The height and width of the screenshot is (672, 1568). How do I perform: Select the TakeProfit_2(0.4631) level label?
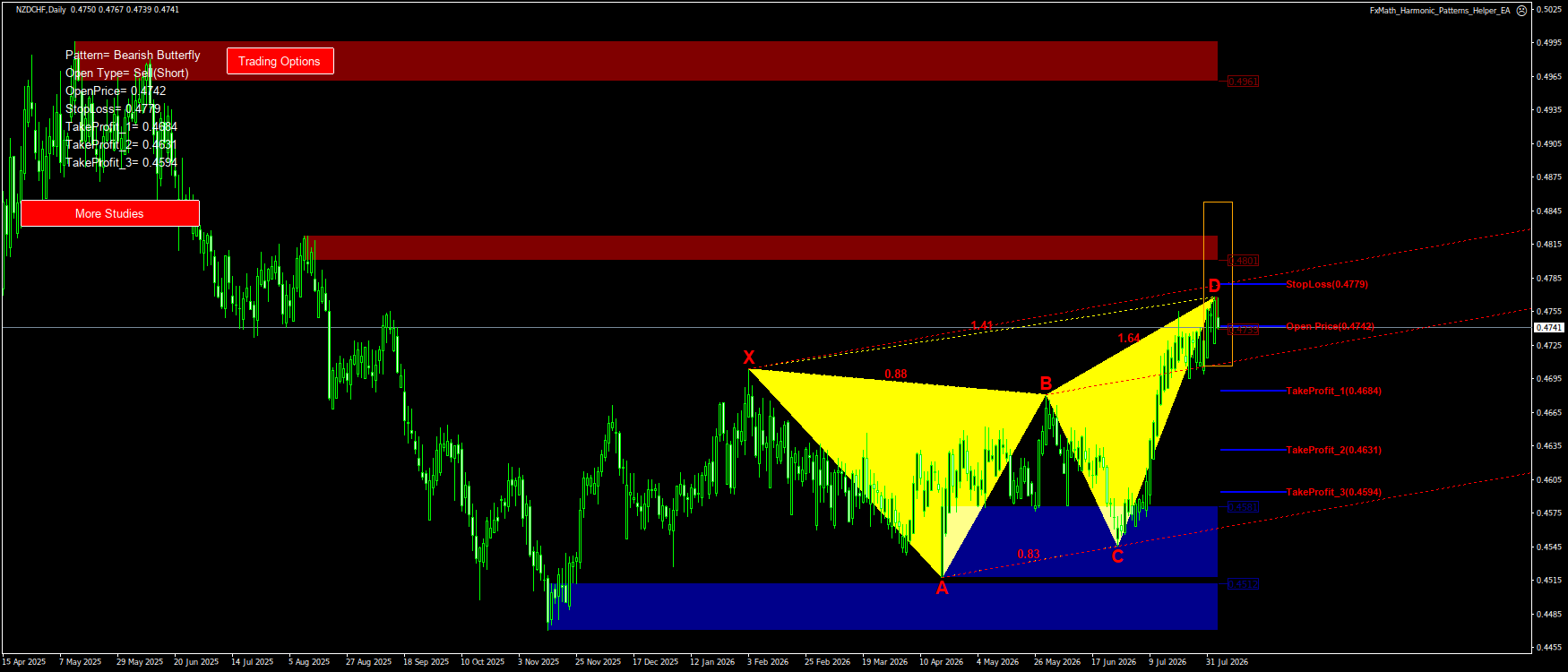tap(1333, 450)
